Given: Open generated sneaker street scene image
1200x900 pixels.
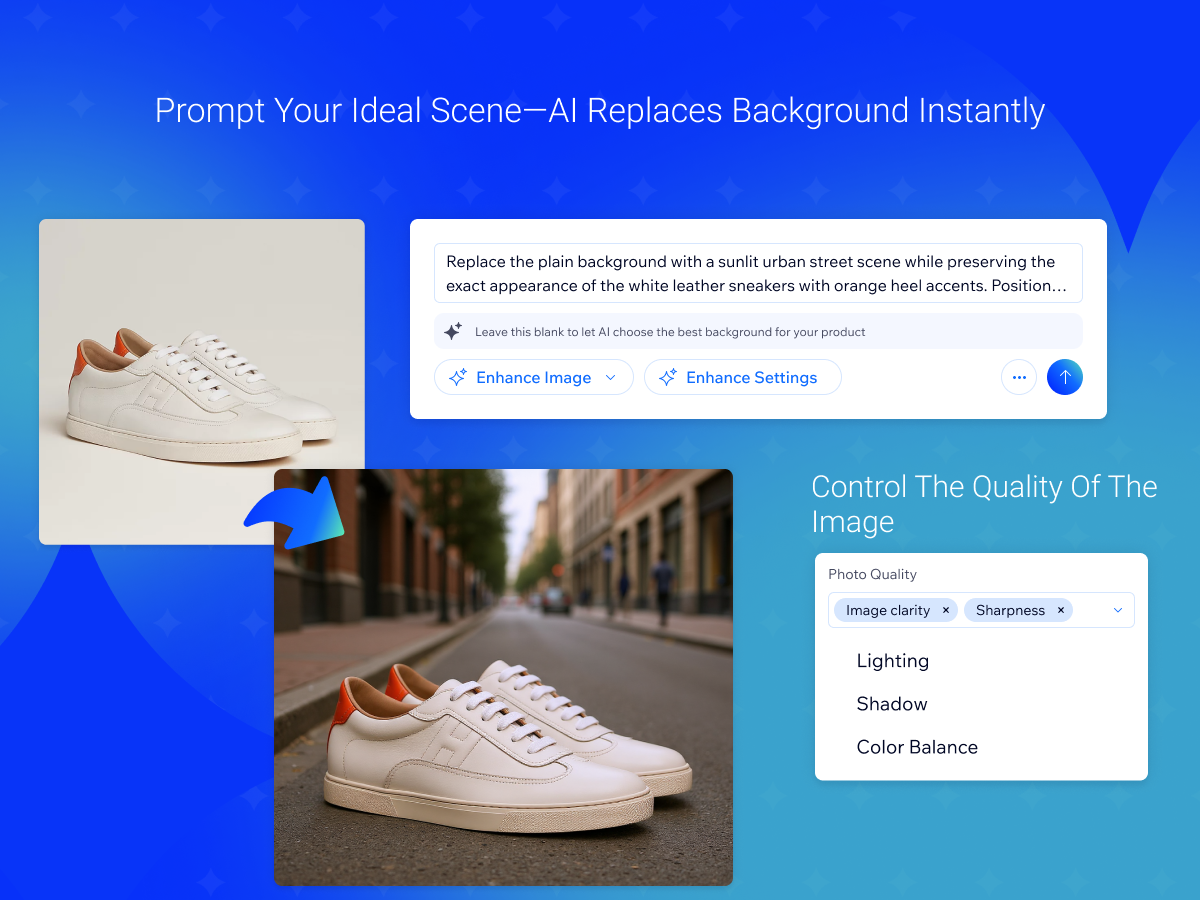Looking at the screenshot, I should click(x=503, y=677).
